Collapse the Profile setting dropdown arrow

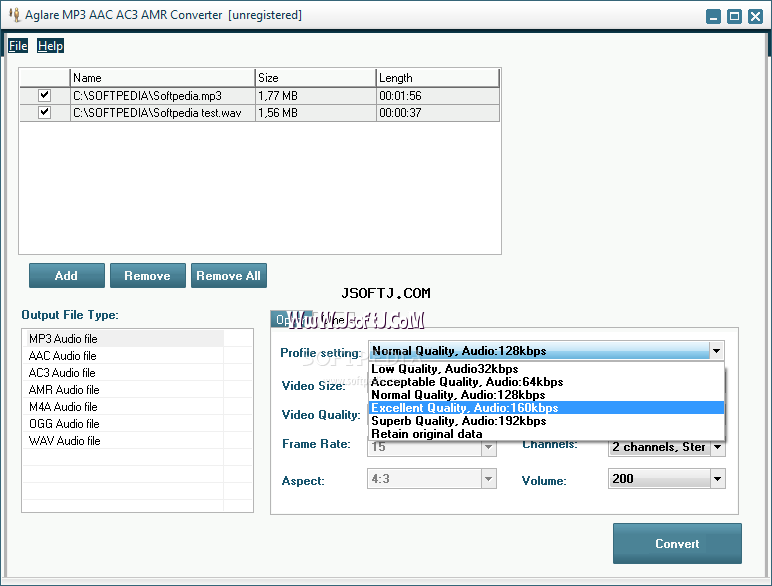[x=716, y=351]
